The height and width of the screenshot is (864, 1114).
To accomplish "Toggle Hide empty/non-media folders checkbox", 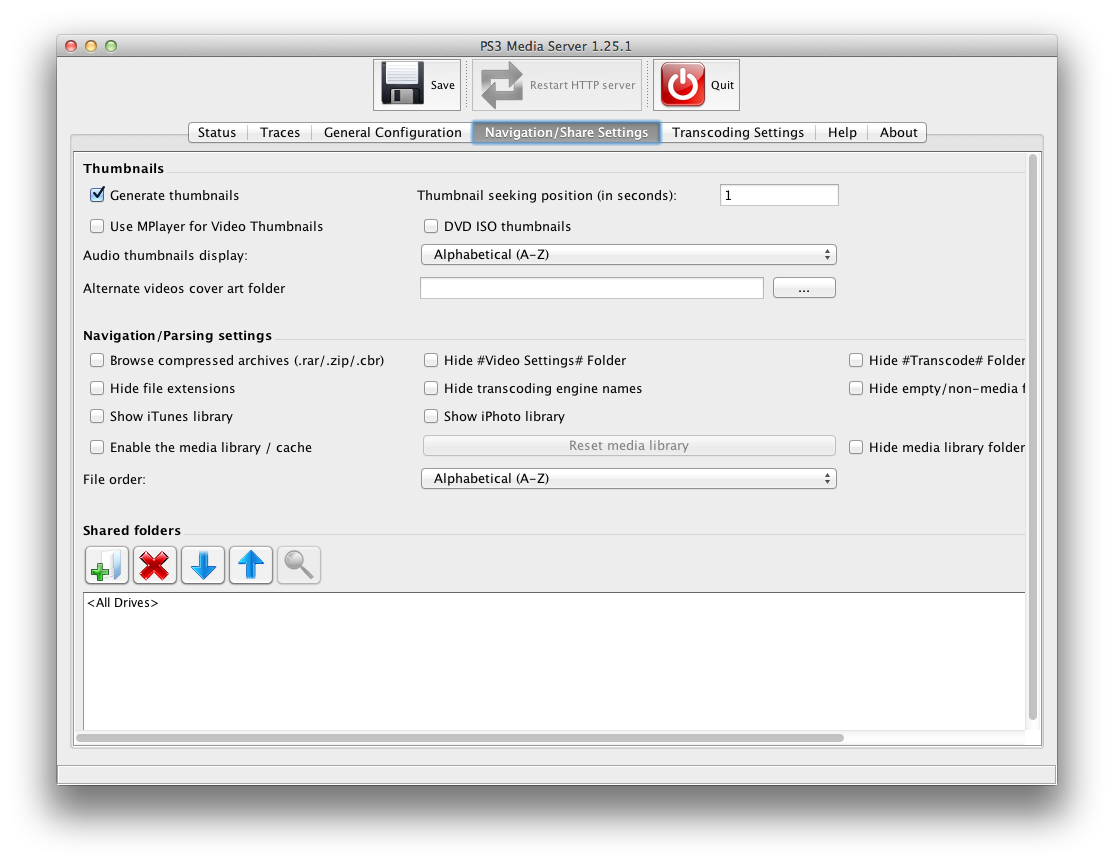I will [856, 388].
